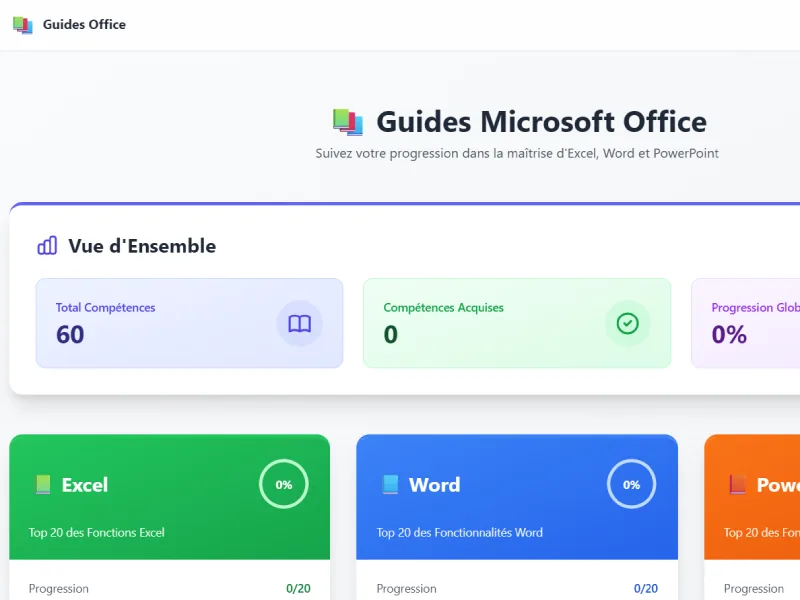Click the open book icon in Total Compétences
The width and height of the screenshot is (800, 600).
click(x=299, y=323)
